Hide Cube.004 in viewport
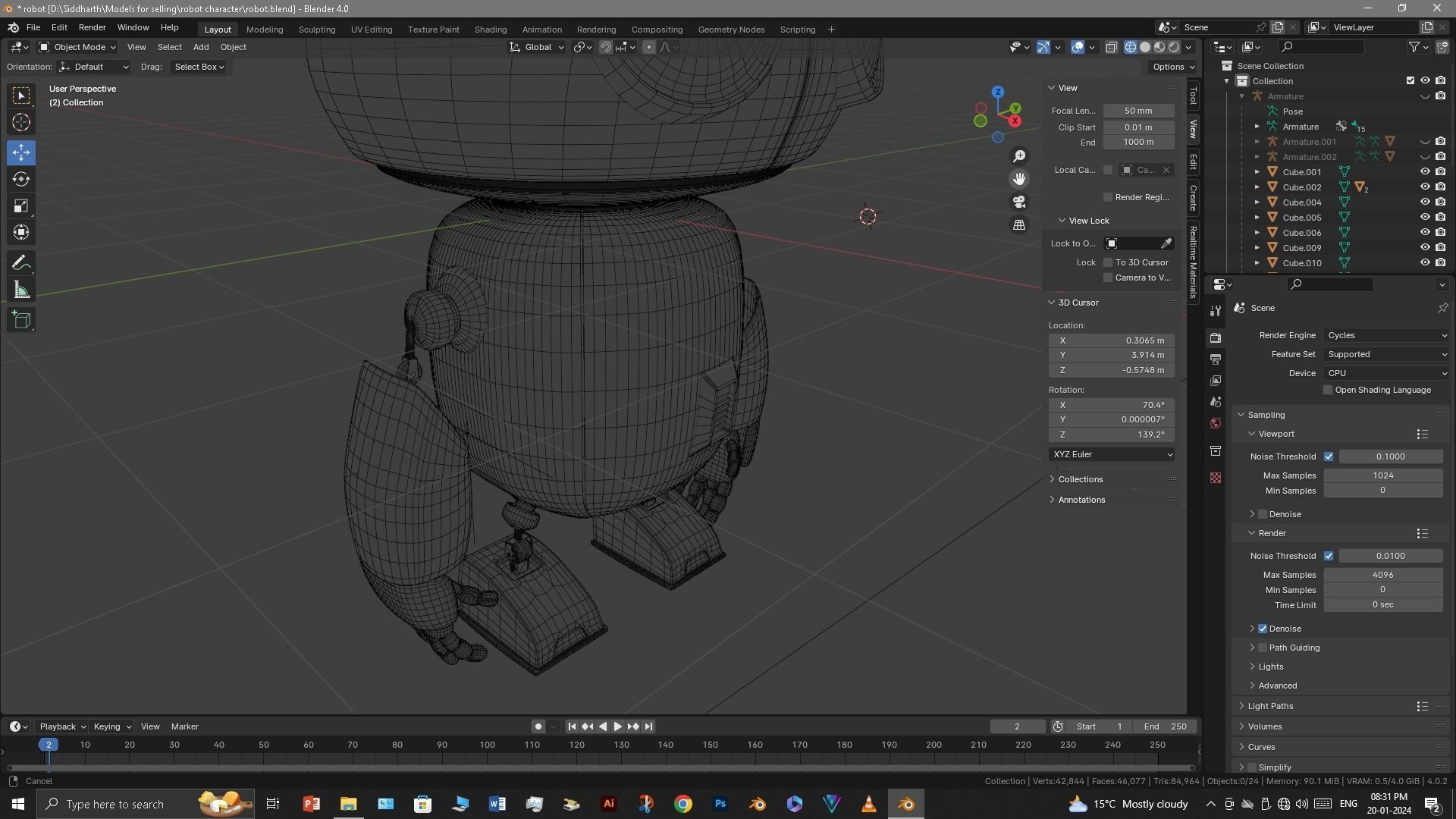 1425,202
